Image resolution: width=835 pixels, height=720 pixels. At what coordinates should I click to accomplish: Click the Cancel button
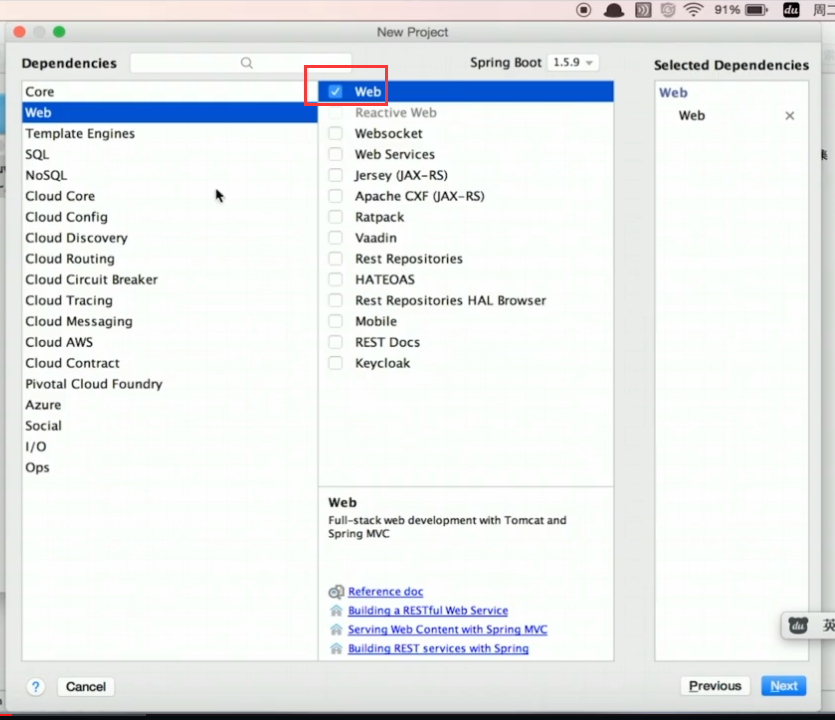[86, 686]
